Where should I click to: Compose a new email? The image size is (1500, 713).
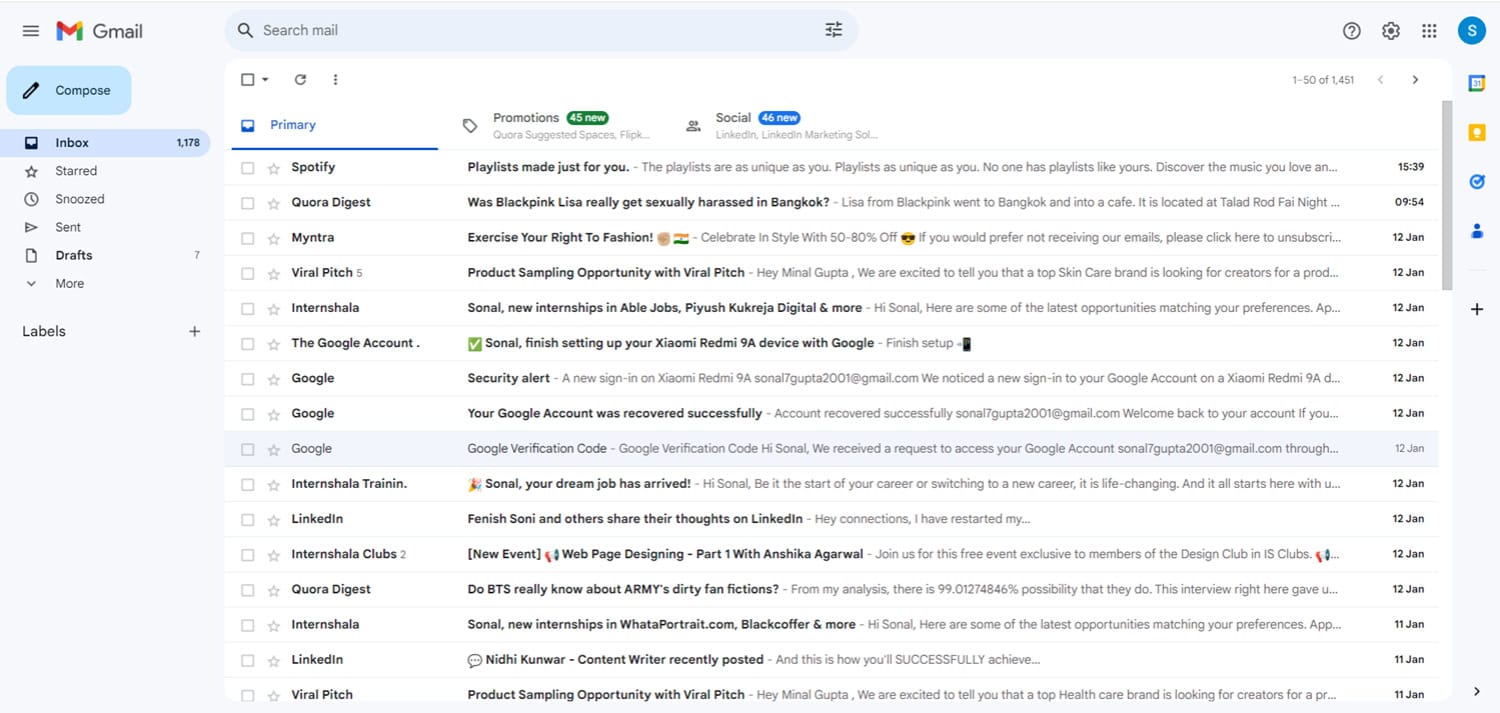click(x=69, y=90)
